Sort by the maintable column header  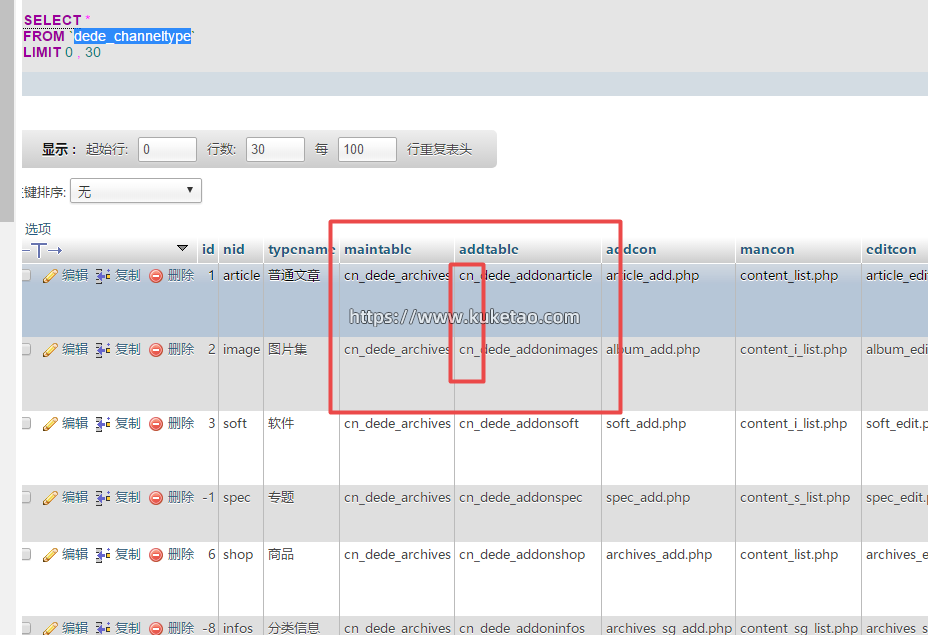click(x=378, y=249)
